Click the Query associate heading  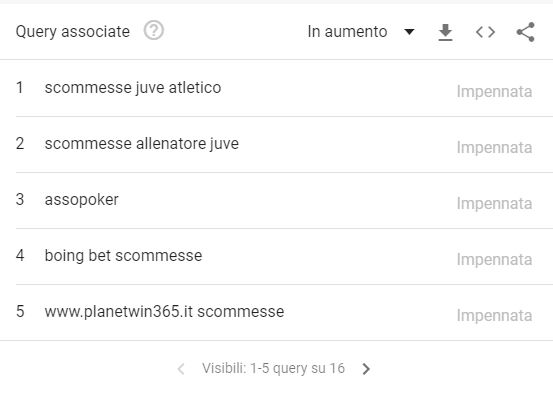click(73, 32)
